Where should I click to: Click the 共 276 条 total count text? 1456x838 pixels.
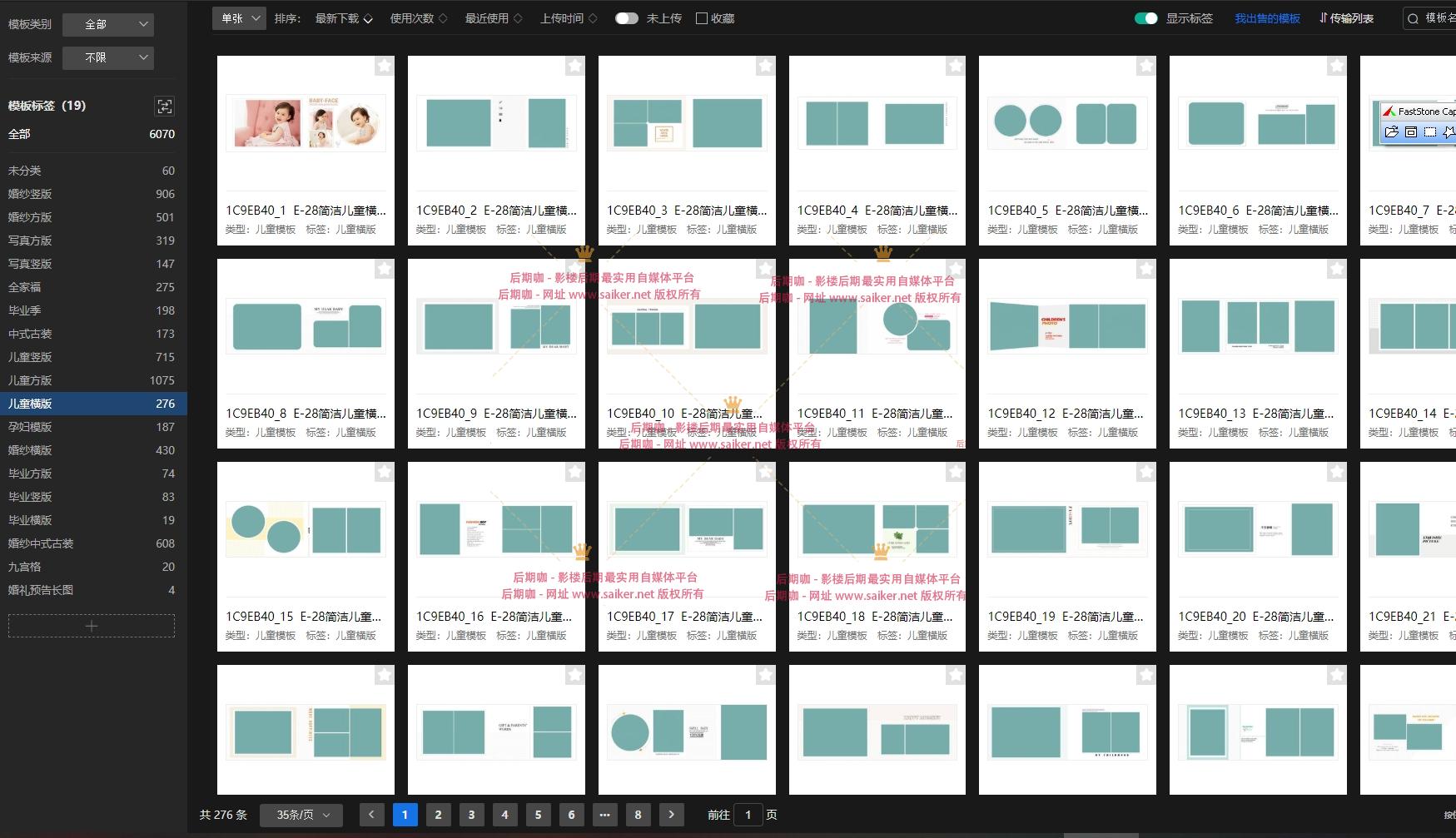[x=223, y=815]
